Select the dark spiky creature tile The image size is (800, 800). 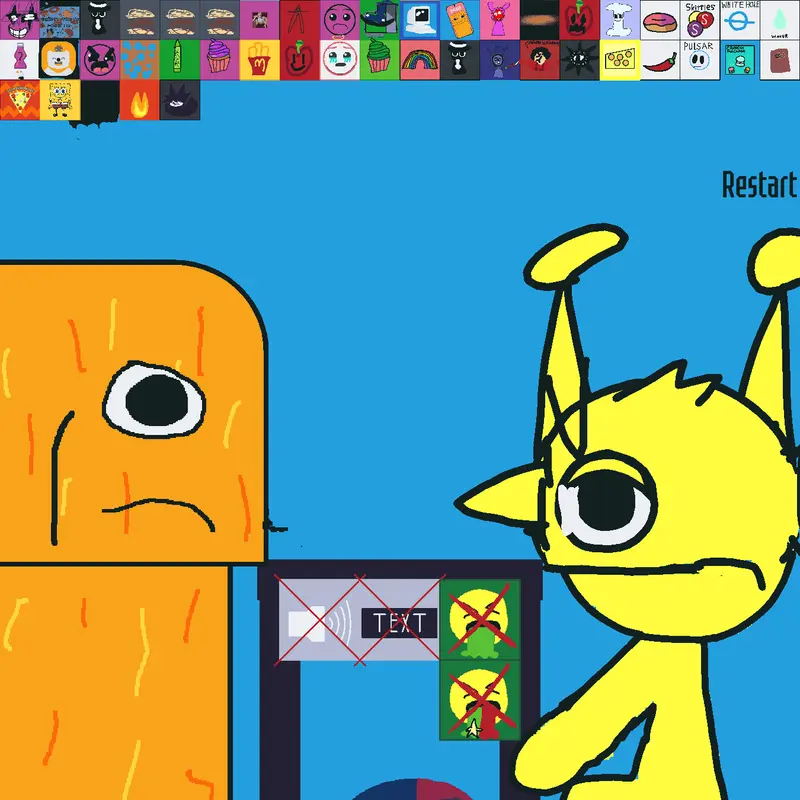click(180, 100)
